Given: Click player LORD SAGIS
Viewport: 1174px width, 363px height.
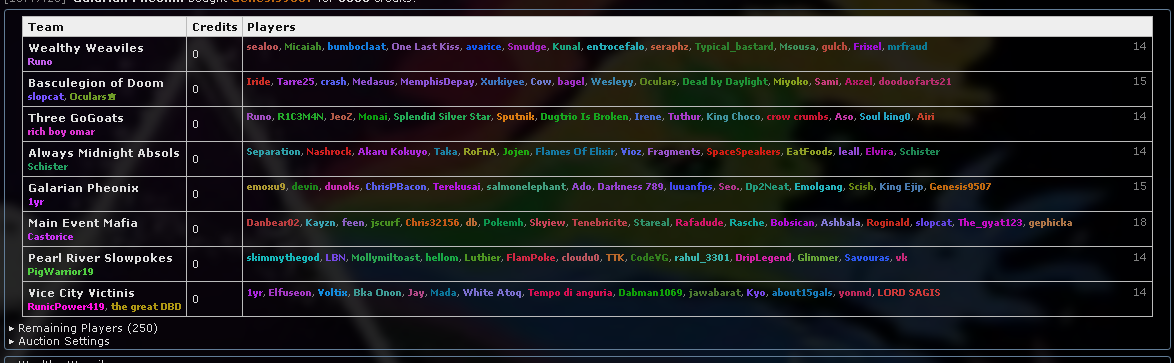Looking at the screenshot, I should pos(908,292).
